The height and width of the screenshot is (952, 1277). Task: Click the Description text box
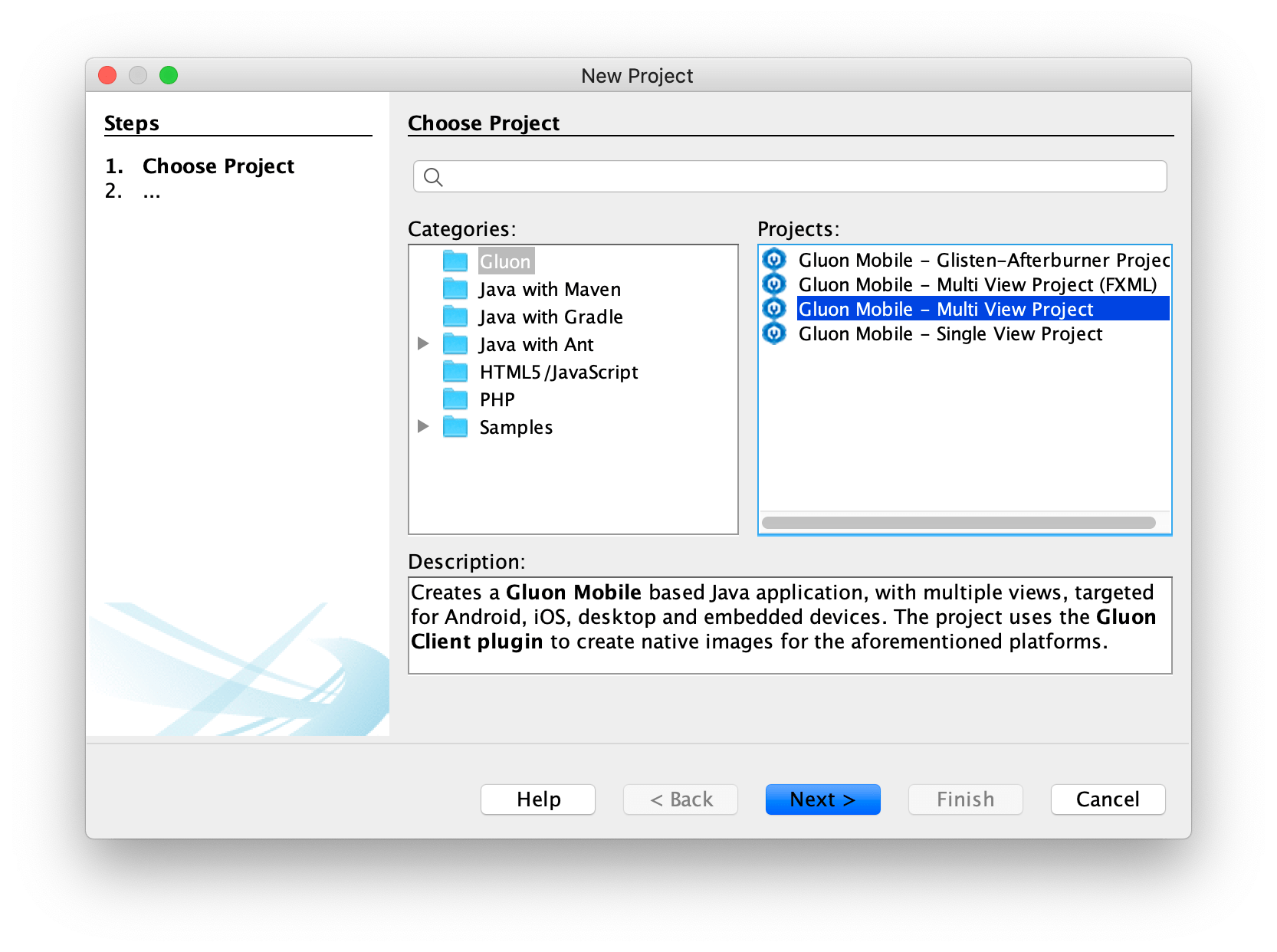(x=790, y=625)
